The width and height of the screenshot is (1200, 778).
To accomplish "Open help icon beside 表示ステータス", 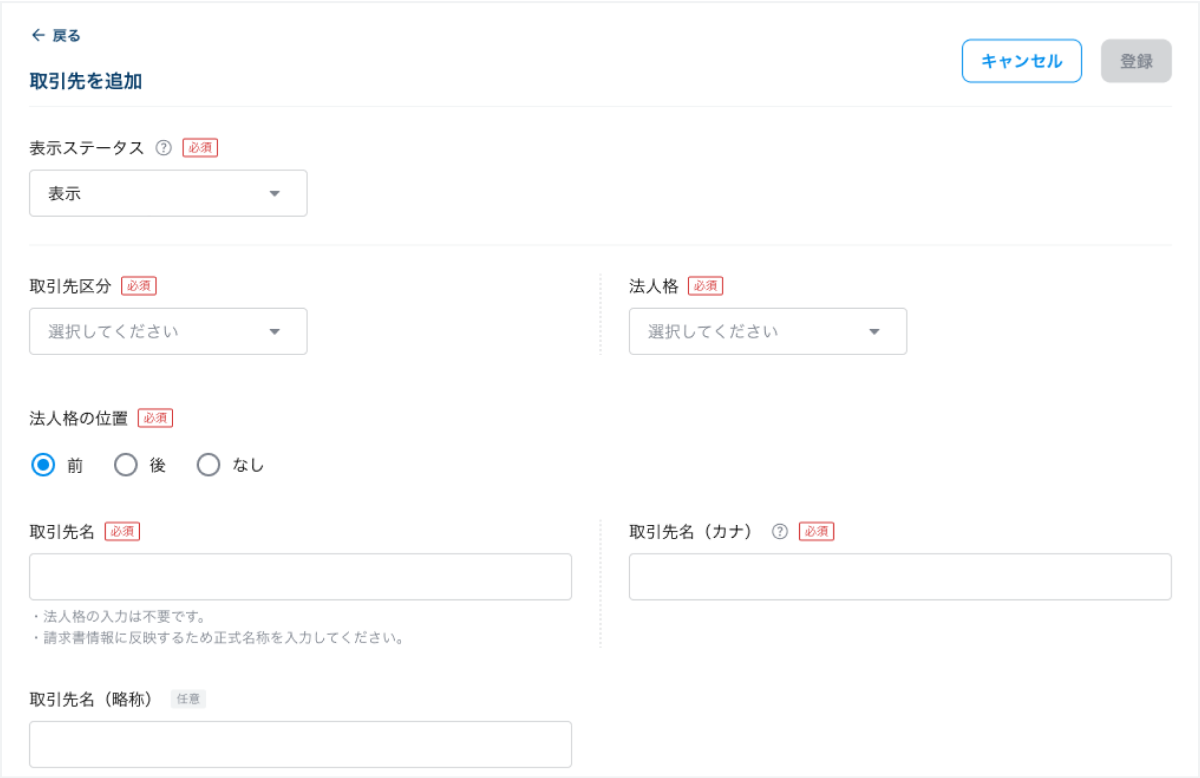I will coord(164,148).
